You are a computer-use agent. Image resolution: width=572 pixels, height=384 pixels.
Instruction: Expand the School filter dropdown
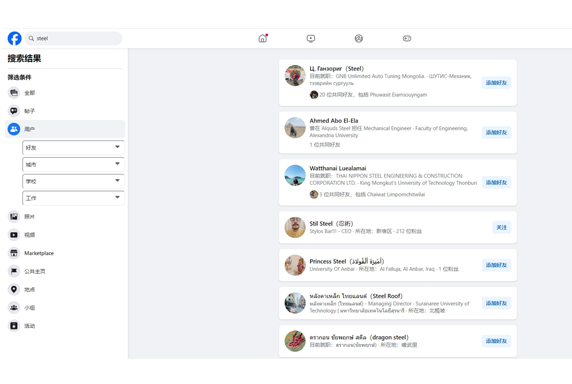[73, 181]
